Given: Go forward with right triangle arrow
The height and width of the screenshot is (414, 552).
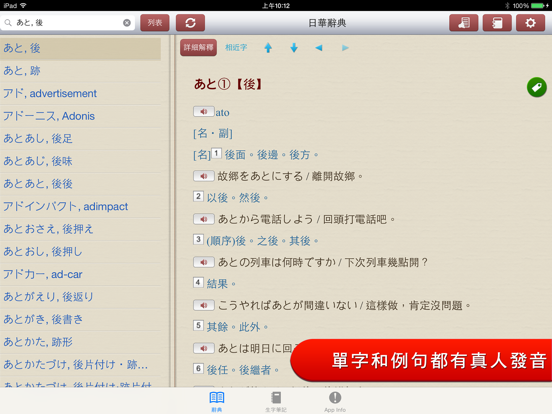Looking at the screenshot, I should coord(345,48).
